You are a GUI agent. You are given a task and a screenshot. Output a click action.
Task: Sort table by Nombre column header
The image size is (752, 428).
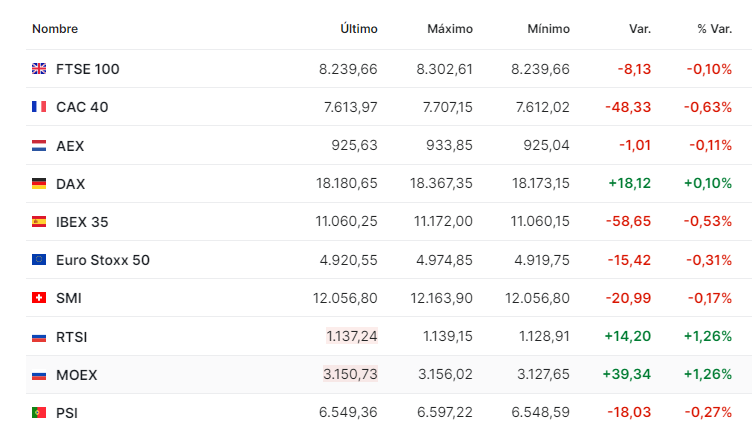[x=55, y=29]
